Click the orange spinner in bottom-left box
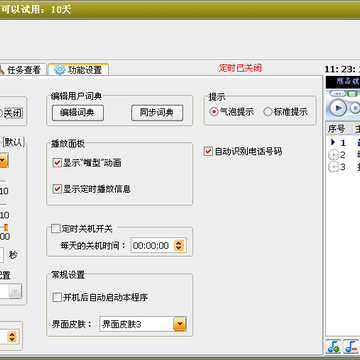The image size is (360, 360). (12, 336)
